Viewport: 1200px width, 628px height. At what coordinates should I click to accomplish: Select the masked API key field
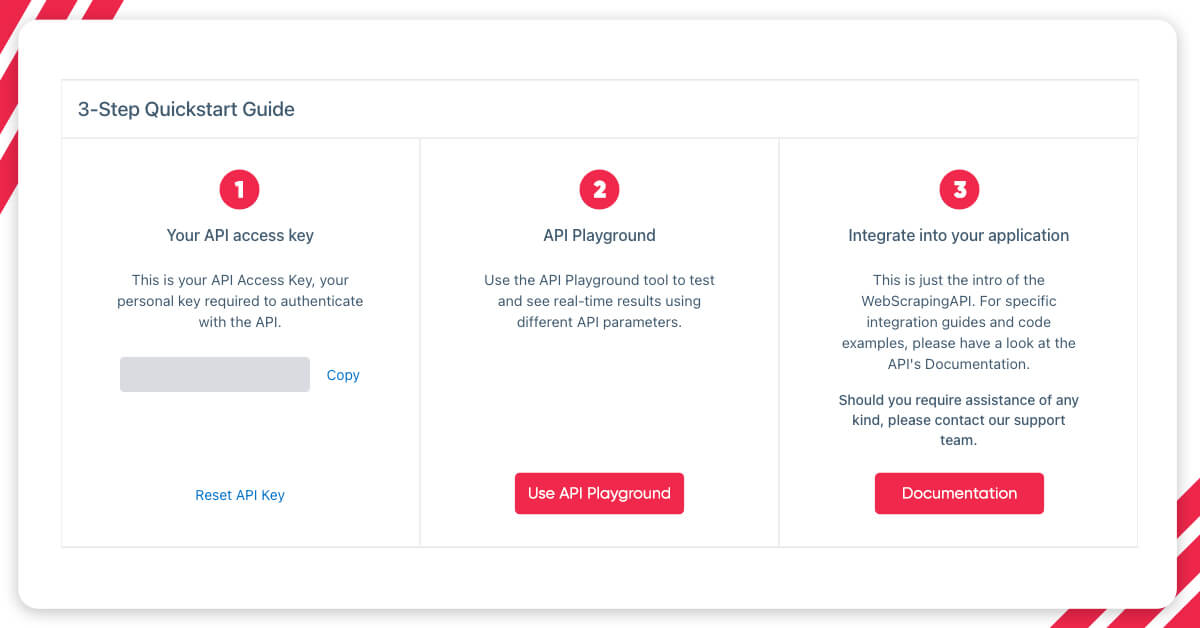(215, 374)
